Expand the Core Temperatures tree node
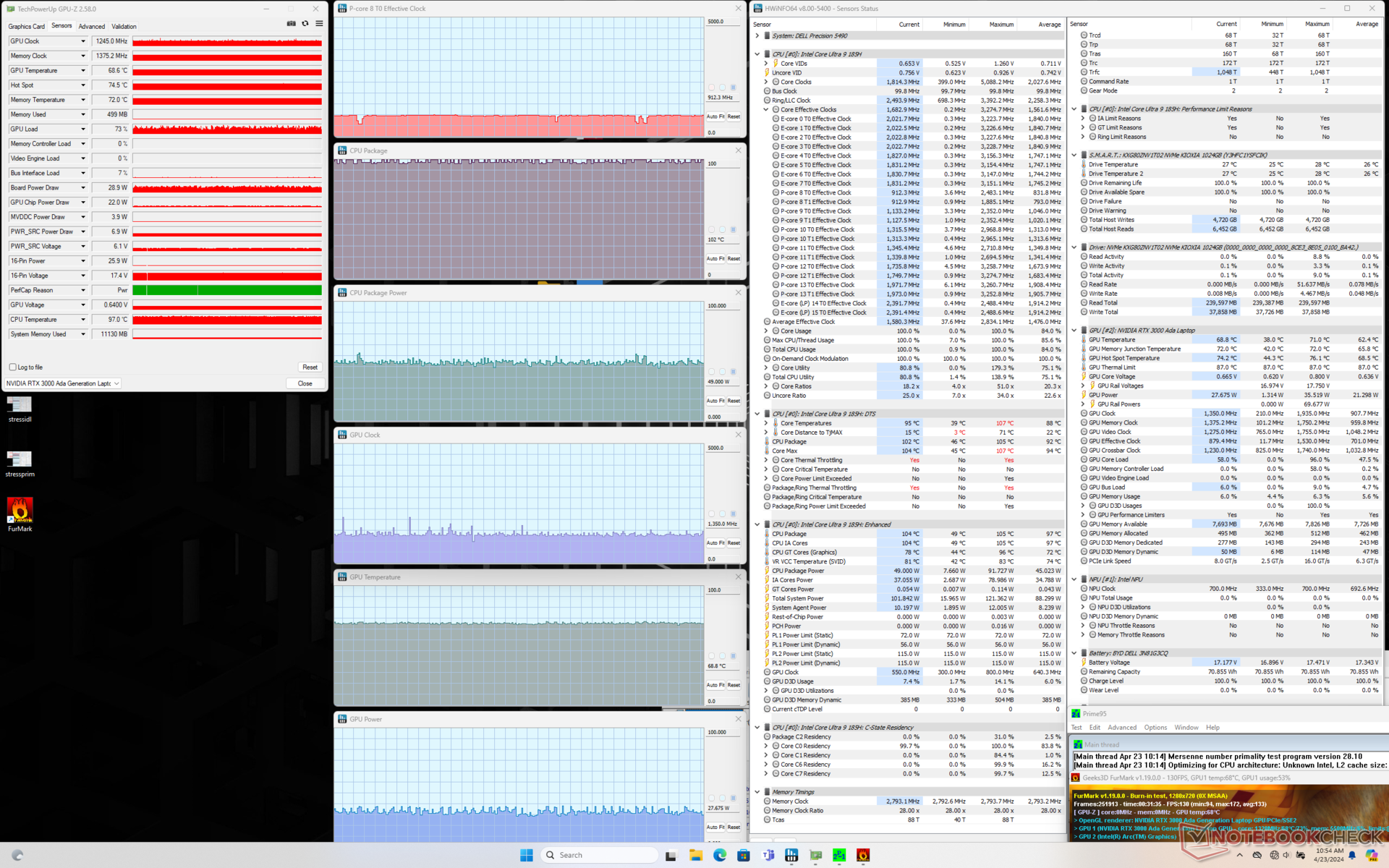The height and width of the screenshot is (868, 1389). tap(766, 423)
